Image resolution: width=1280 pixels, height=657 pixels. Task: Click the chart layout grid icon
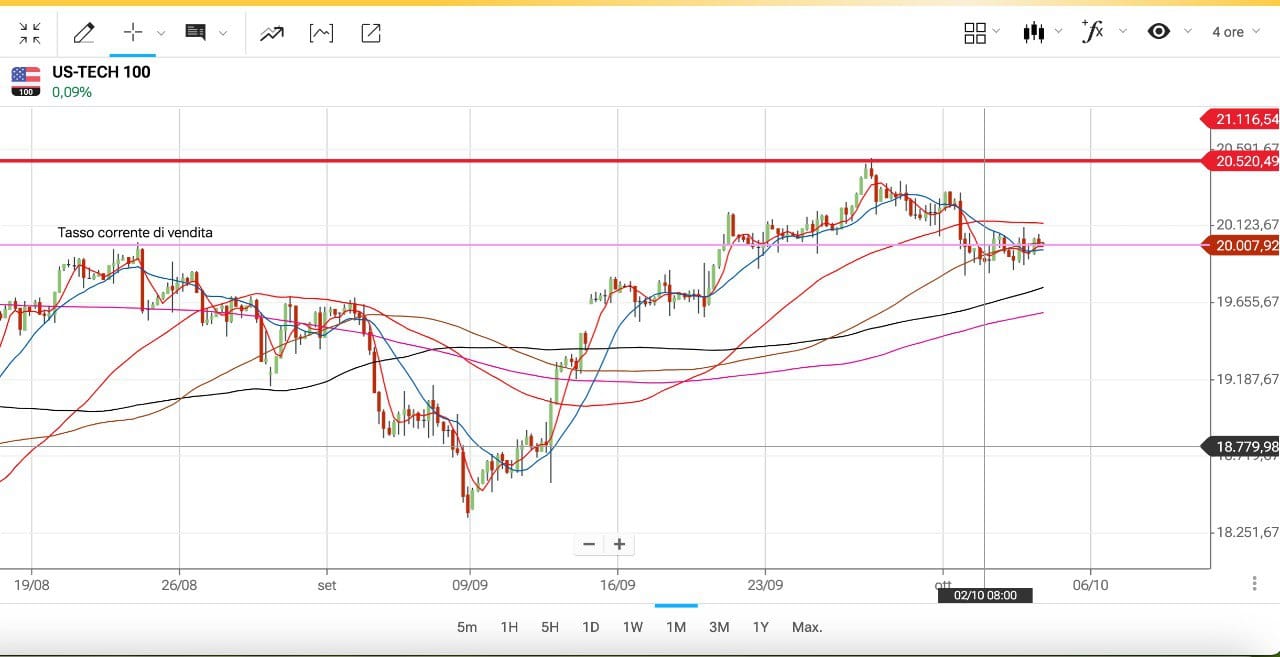(x=974, y=33)
